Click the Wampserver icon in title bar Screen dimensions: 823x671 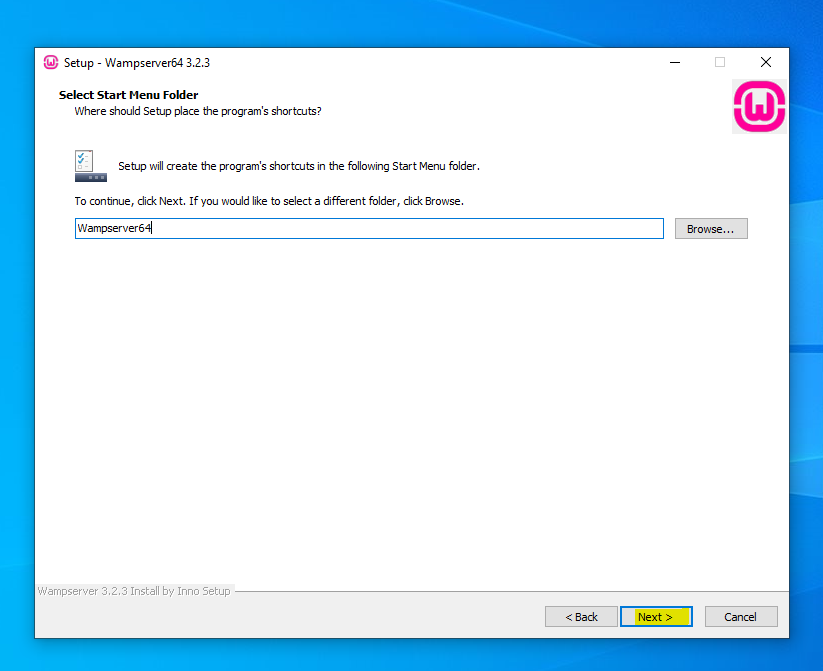click(x=51, y=62)
